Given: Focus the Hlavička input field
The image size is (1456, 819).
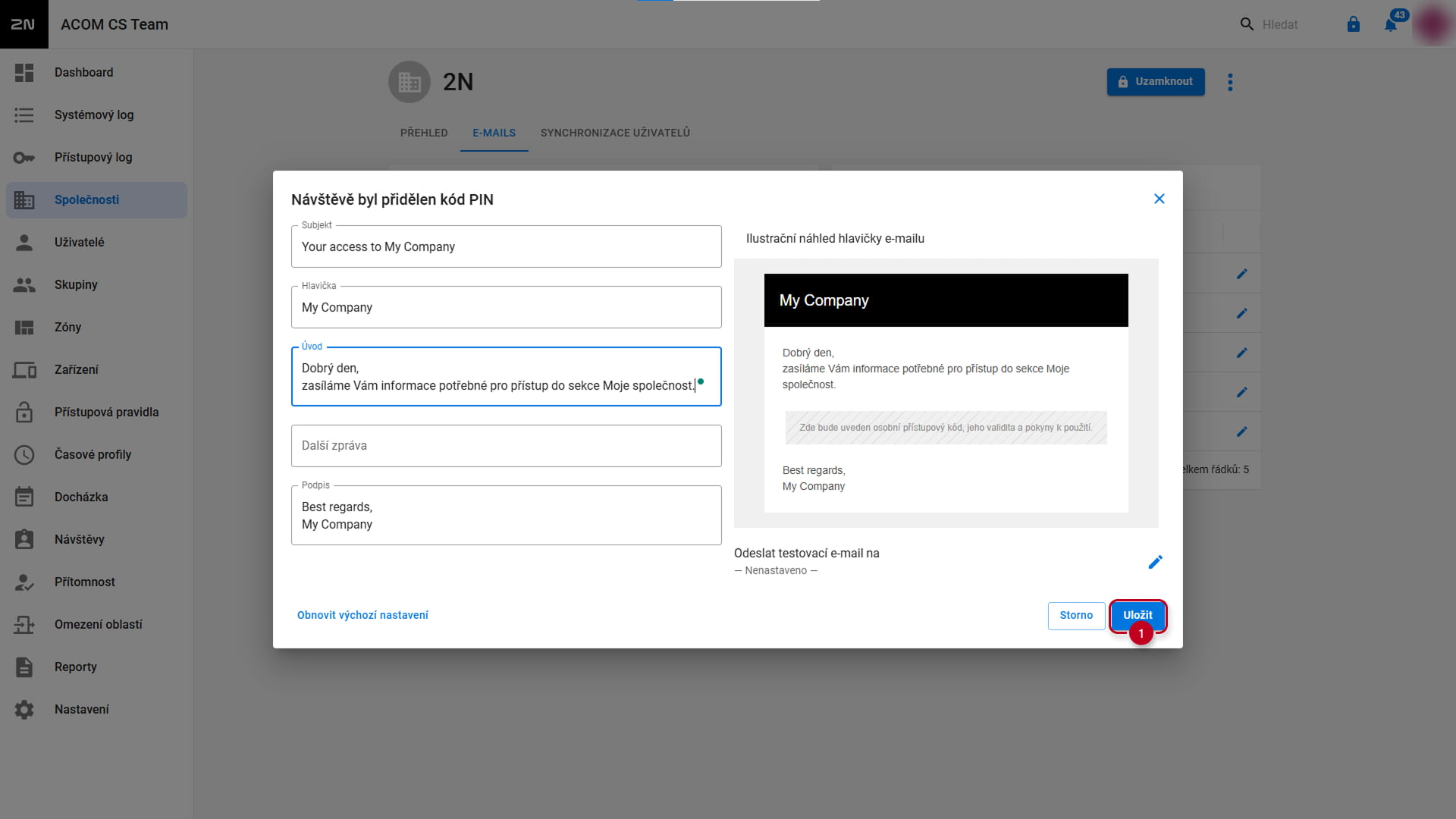Looking at the screenshot, I should click(x=506, y=307).
